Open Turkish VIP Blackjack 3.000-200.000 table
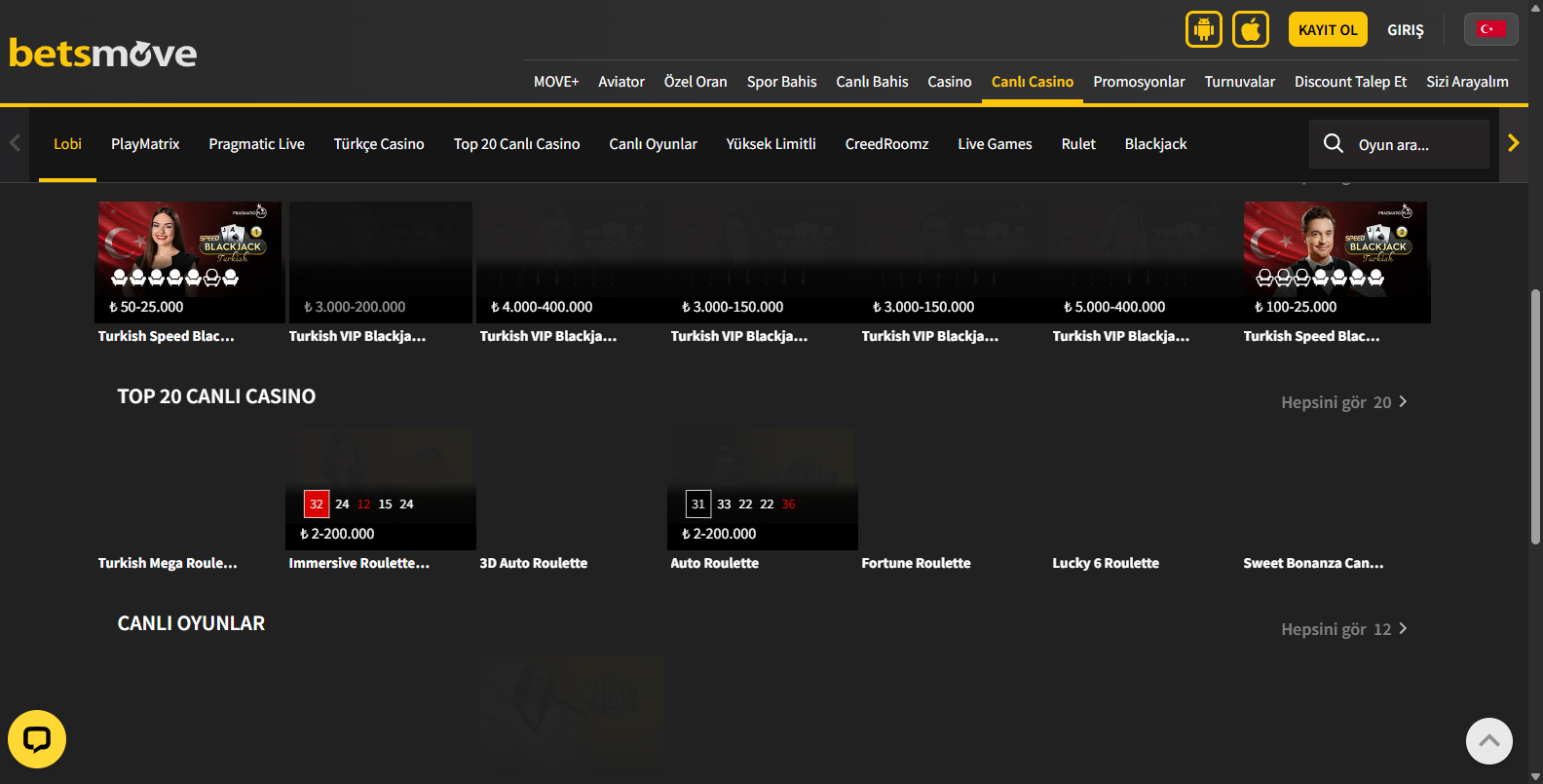The width and height of the screenshot is (1543, 784). point(381,262)
